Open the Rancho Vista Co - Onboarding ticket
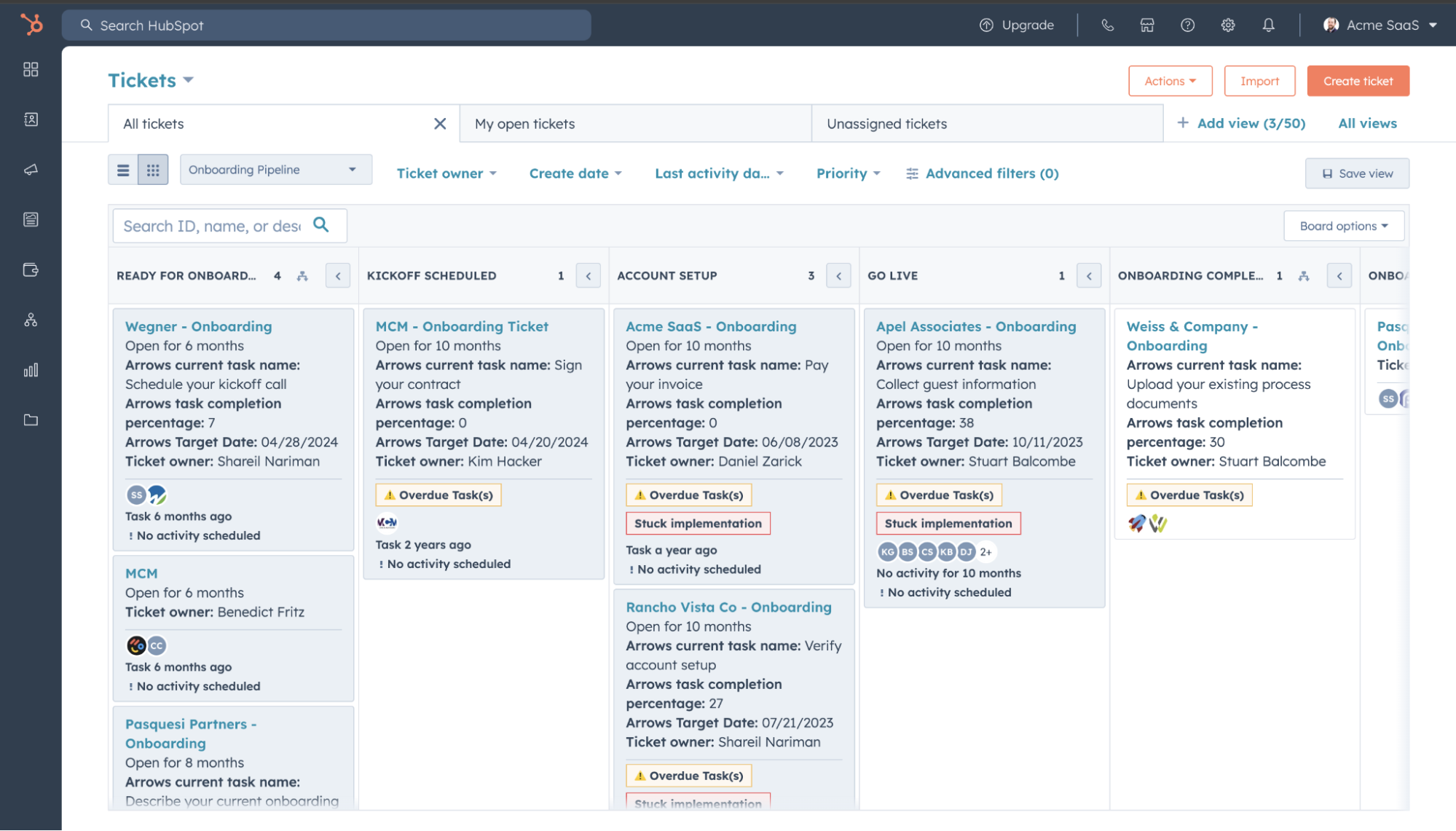The width and height of the screenshot is (1456, 831). [728, 607]
